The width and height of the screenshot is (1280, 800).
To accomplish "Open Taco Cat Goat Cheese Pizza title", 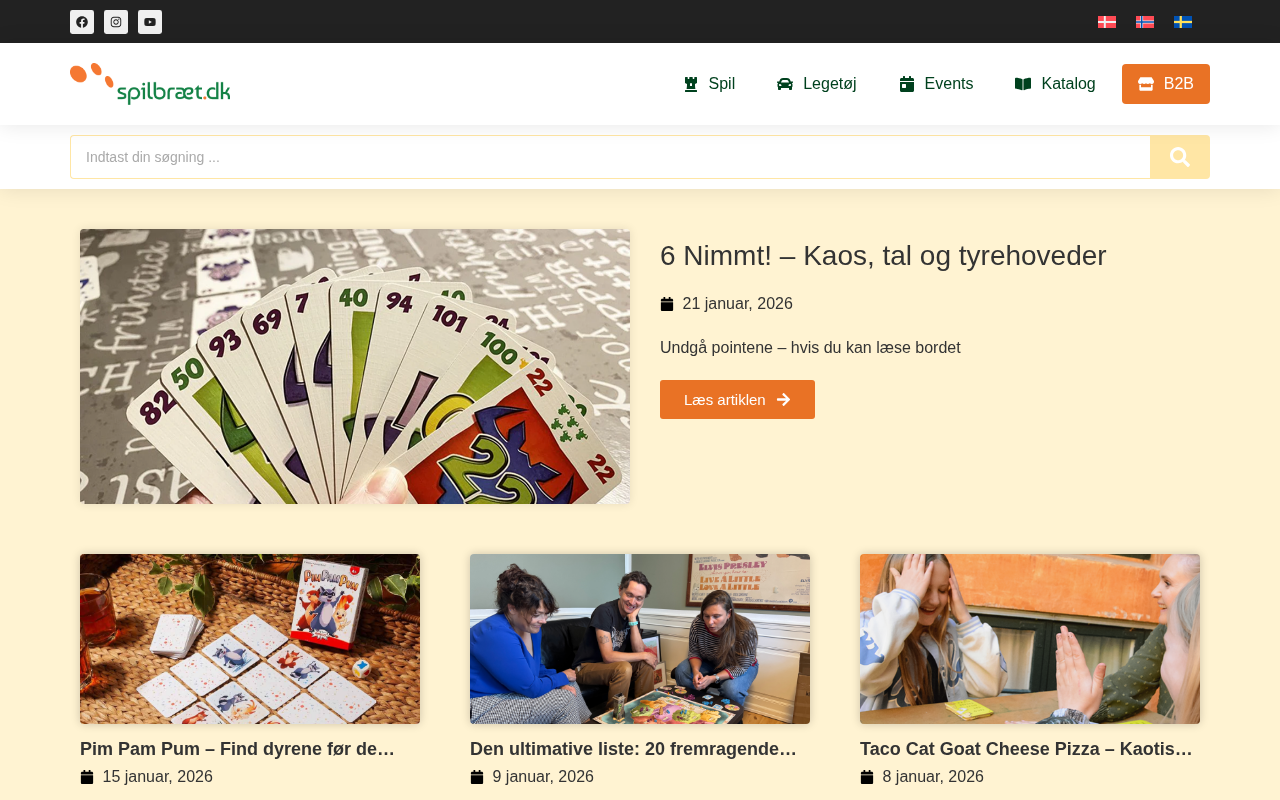I will coord(1027,749).
